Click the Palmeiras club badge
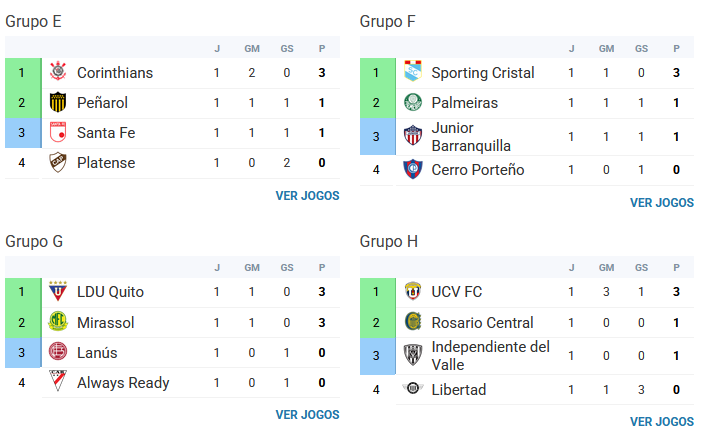 [412, 102]
